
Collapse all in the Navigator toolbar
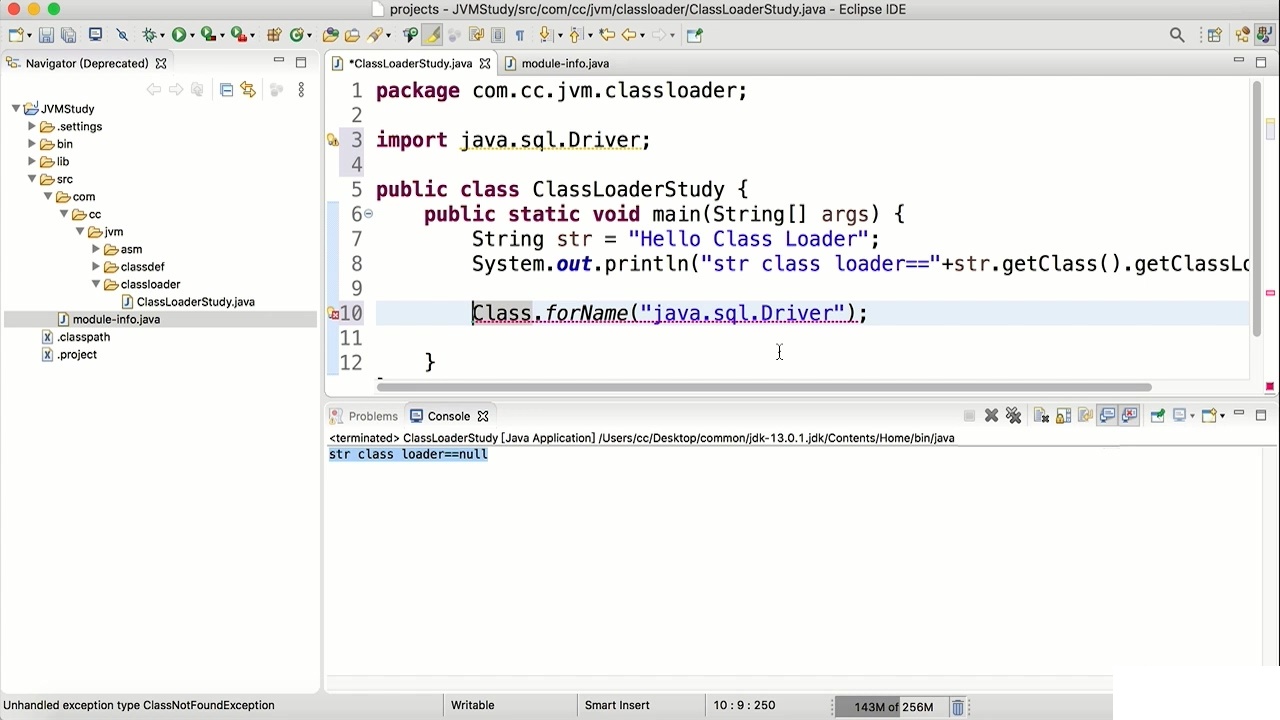pos(226,90)
